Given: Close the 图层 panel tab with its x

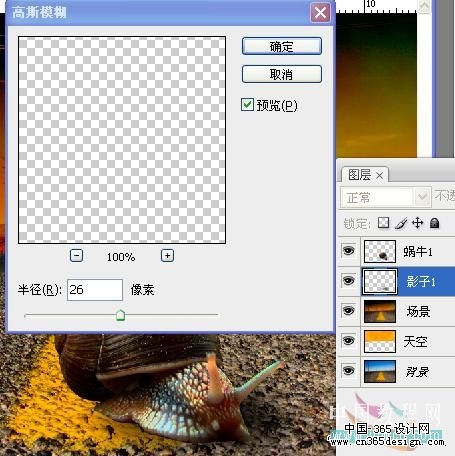Looking at the screenshot, I should coord(379,175).
